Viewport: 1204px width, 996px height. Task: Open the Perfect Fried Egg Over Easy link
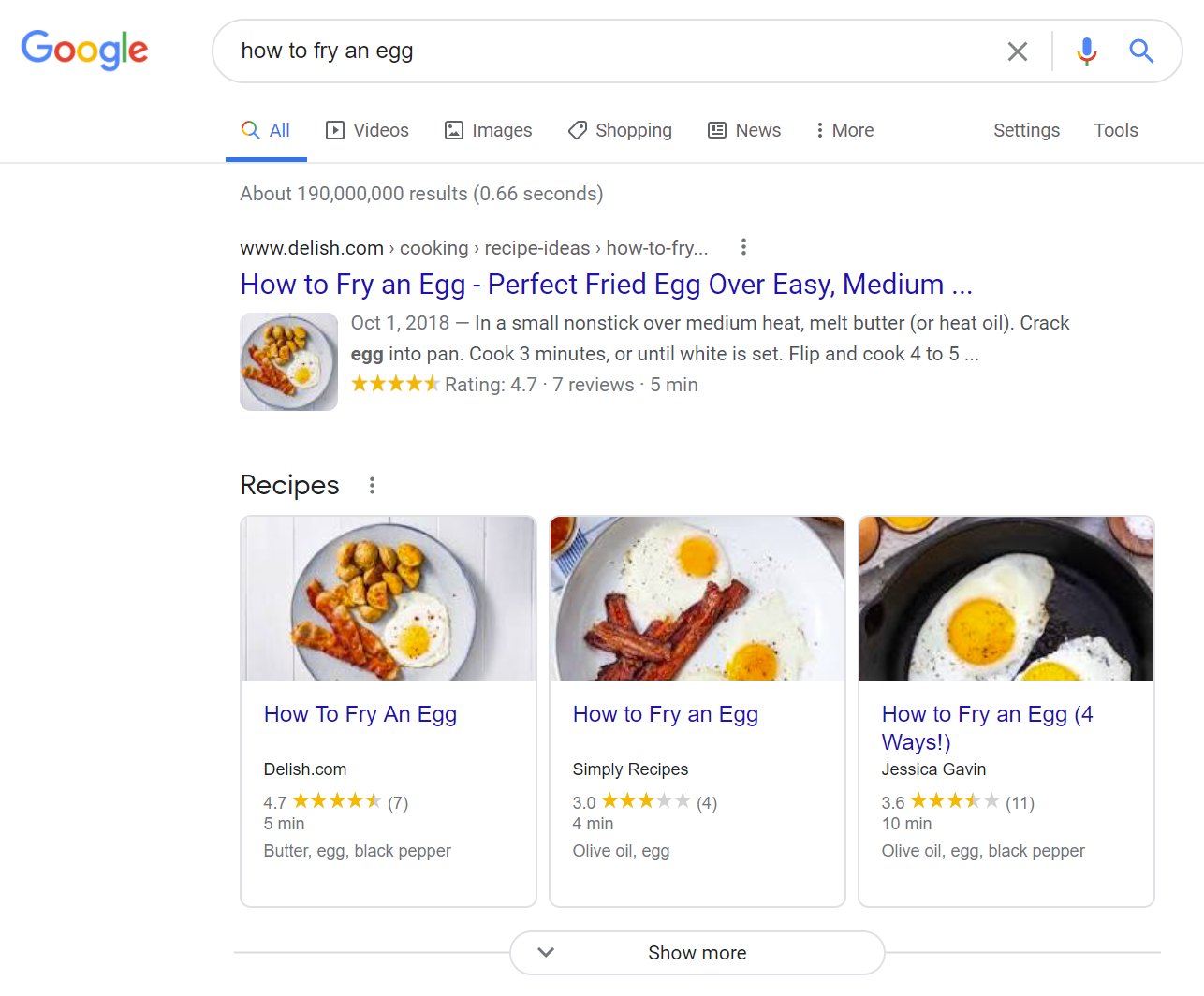tap(606, 285)
